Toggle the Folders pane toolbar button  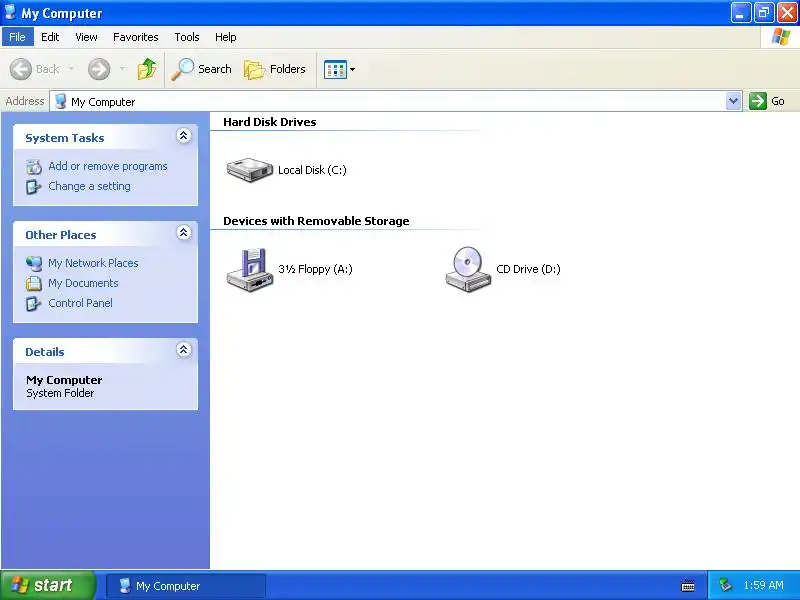(275, 69)
